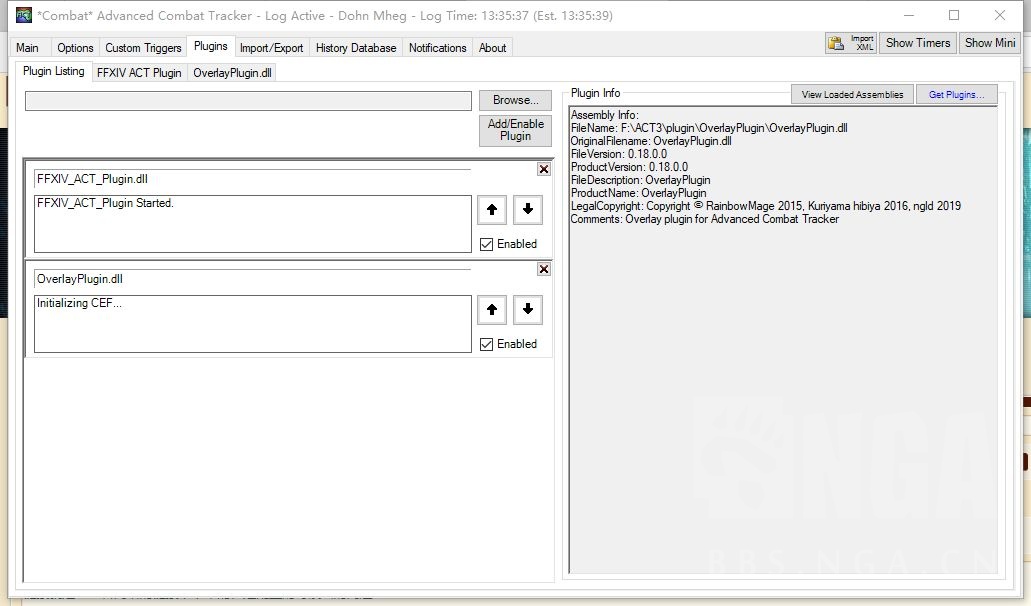This screenshot has width=1031, height=606.
Task: Move OverlayPlugin.dll down with the arrow
Action: click(x=527, y=310)
